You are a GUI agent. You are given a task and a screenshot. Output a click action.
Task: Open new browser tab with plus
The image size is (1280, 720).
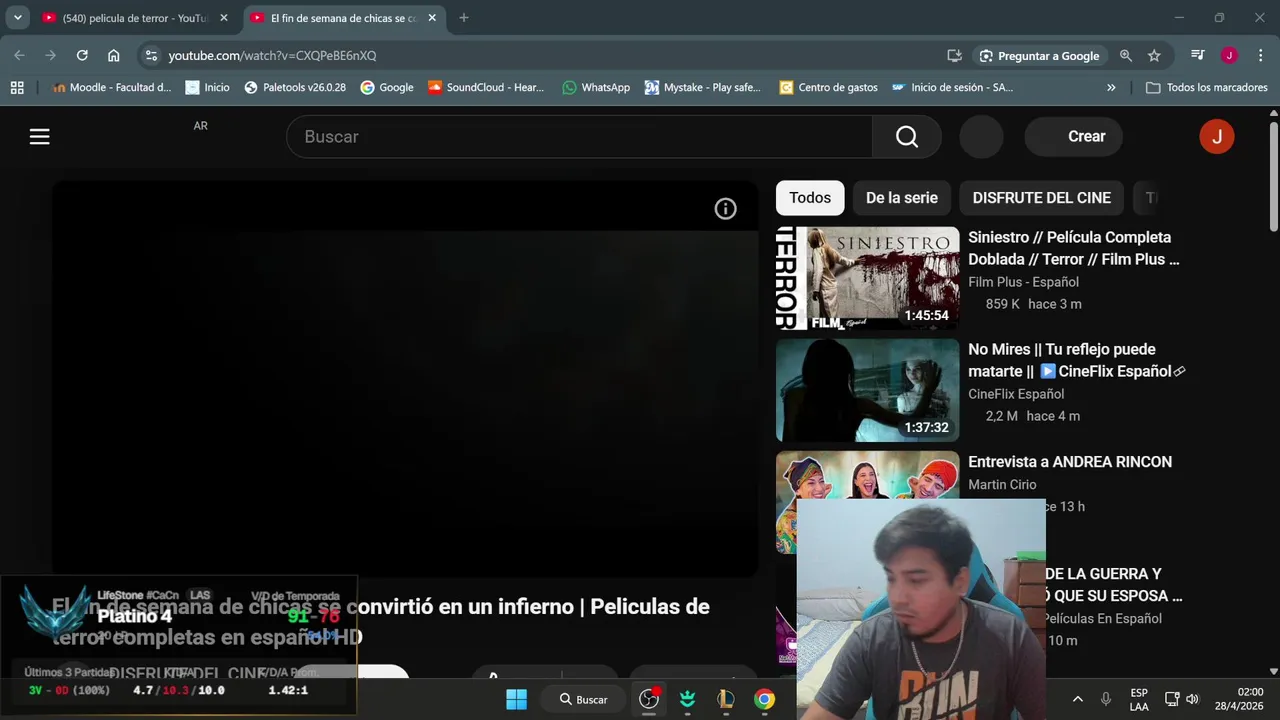pos(463,18)
